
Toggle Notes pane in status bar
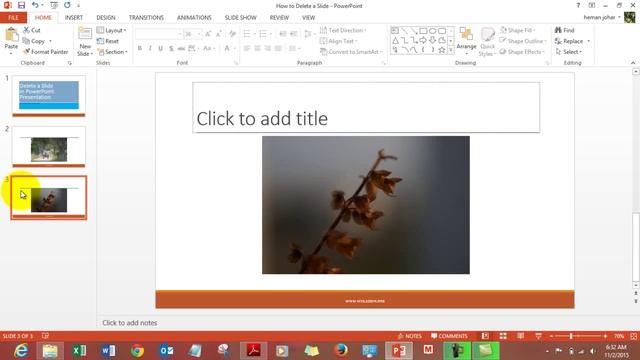coord(409,336)
